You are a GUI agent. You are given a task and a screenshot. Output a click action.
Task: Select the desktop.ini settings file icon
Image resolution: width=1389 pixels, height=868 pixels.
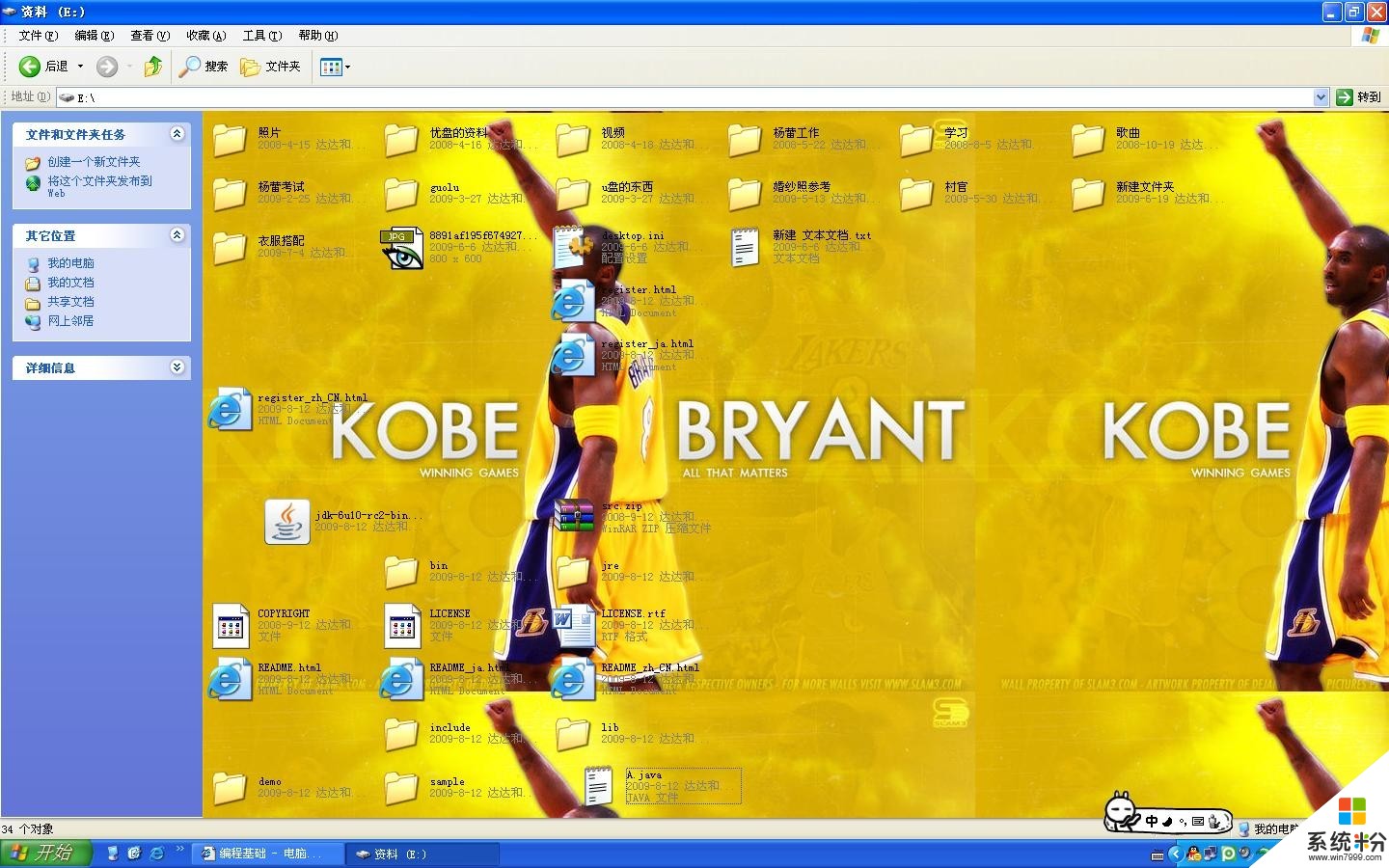pos(574,248)
